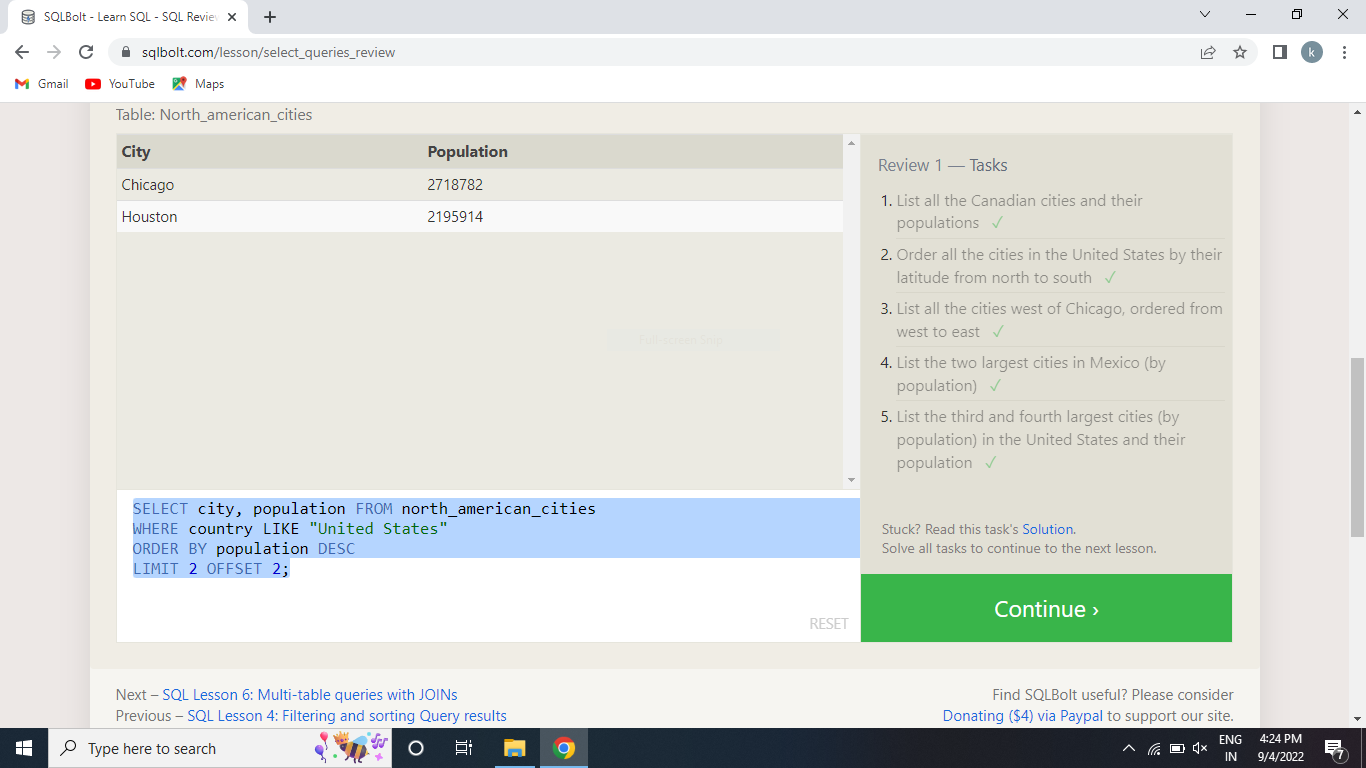Click the green Continue button
The image size is (1366, 768).
pos(1046,608)
